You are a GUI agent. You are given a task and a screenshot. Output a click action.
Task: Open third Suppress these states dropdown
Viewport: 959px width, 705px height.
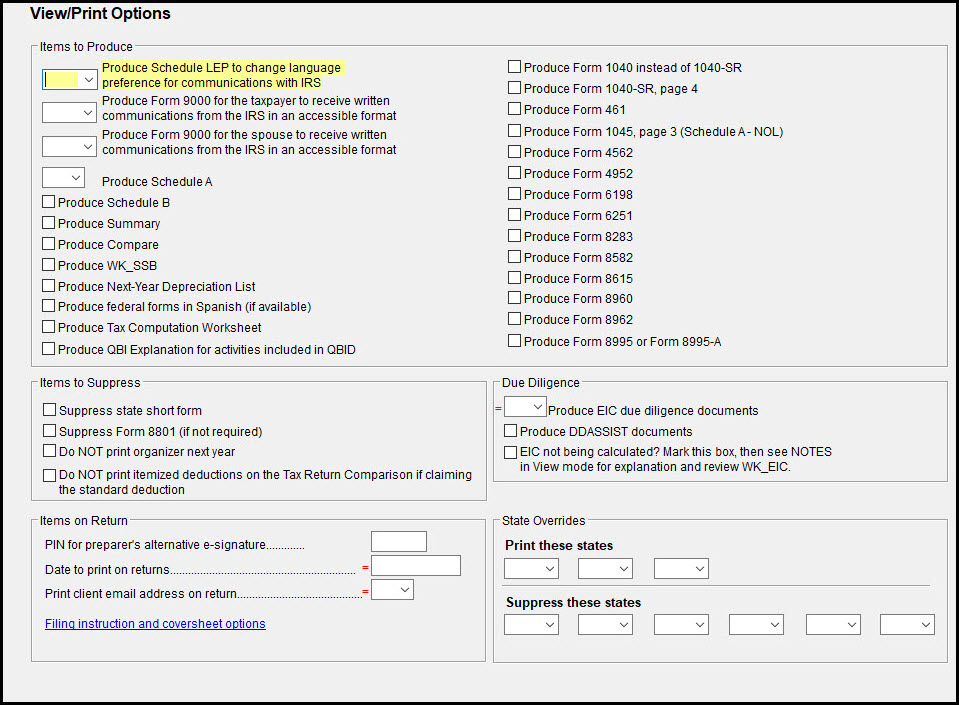[681, 625]
